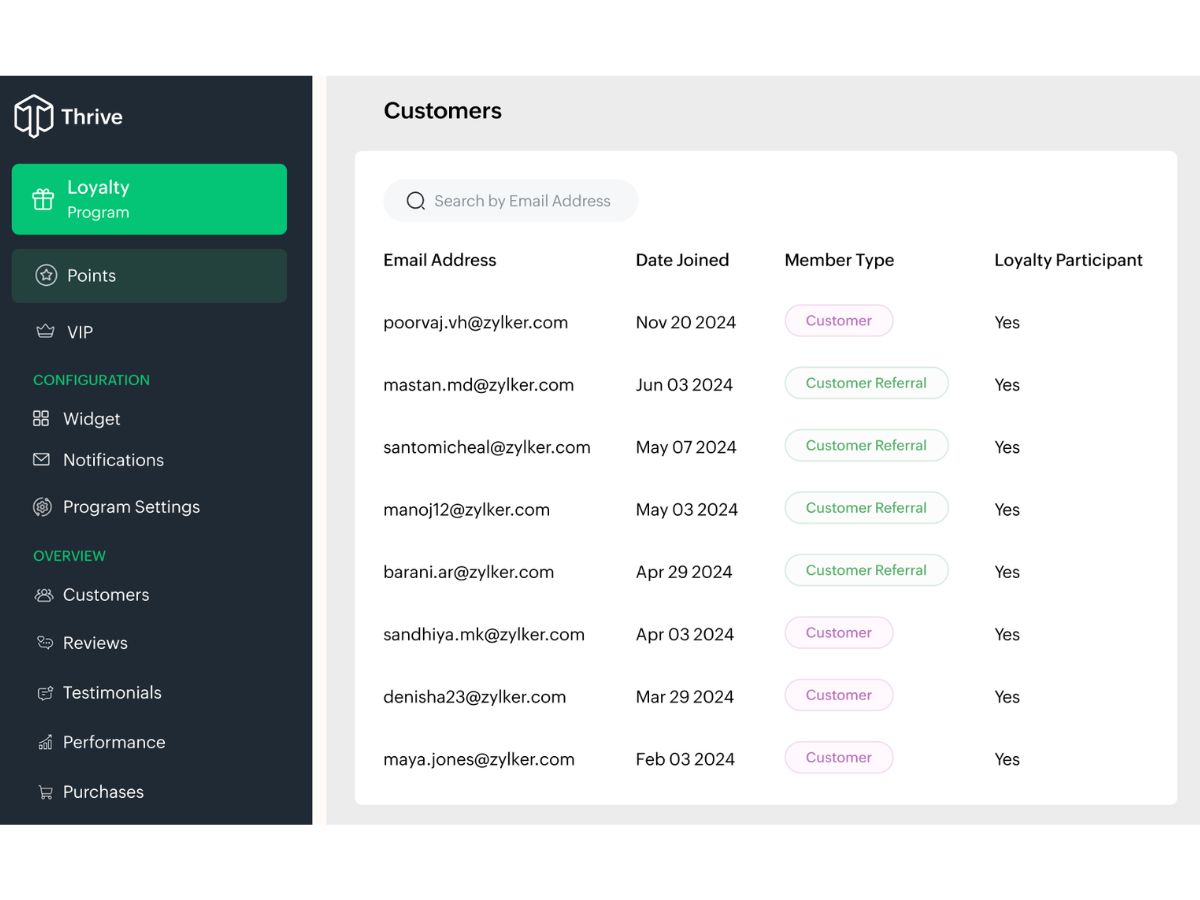Click the CONFIGURATION section label
1200x900 pixels.
[x=91, y=380]
